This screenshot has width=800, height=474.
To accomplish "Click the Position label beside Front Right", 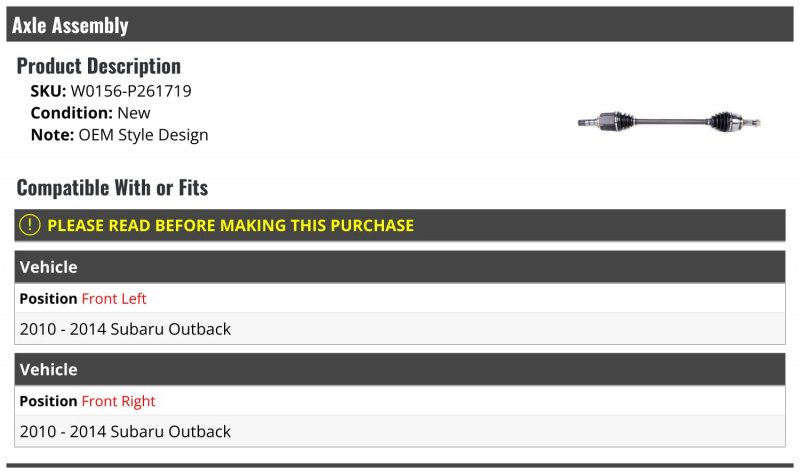I will pyautogui.click(x=48, y=401).
